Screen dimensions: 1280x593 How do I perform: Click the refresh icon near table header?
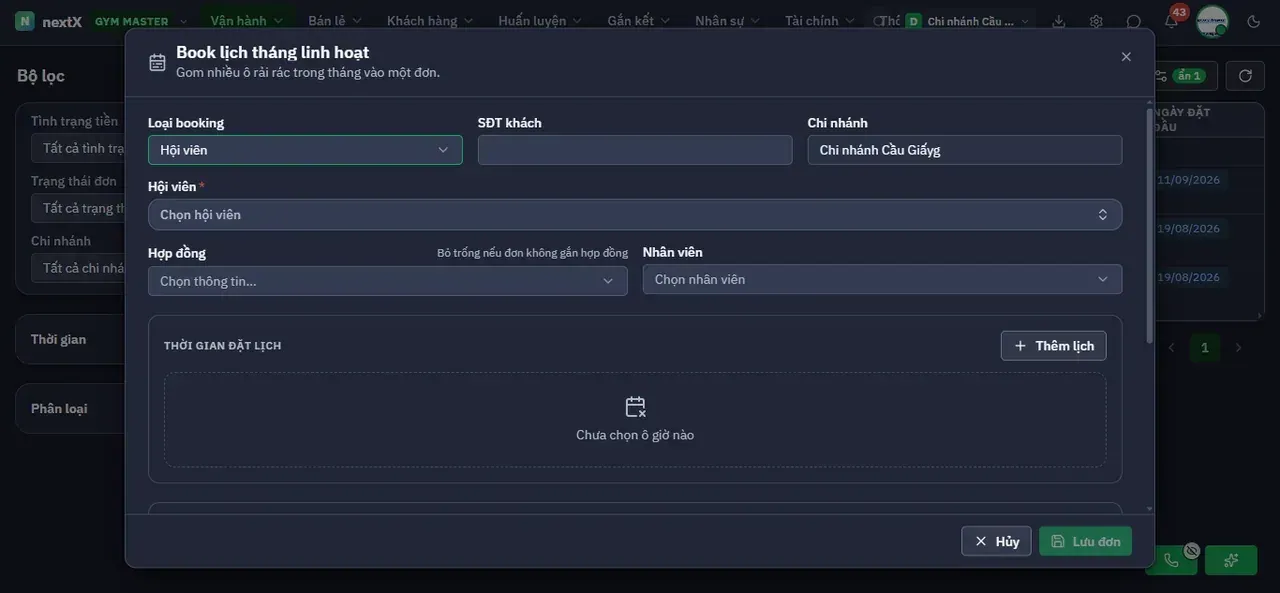click(x=1245, y=76)
